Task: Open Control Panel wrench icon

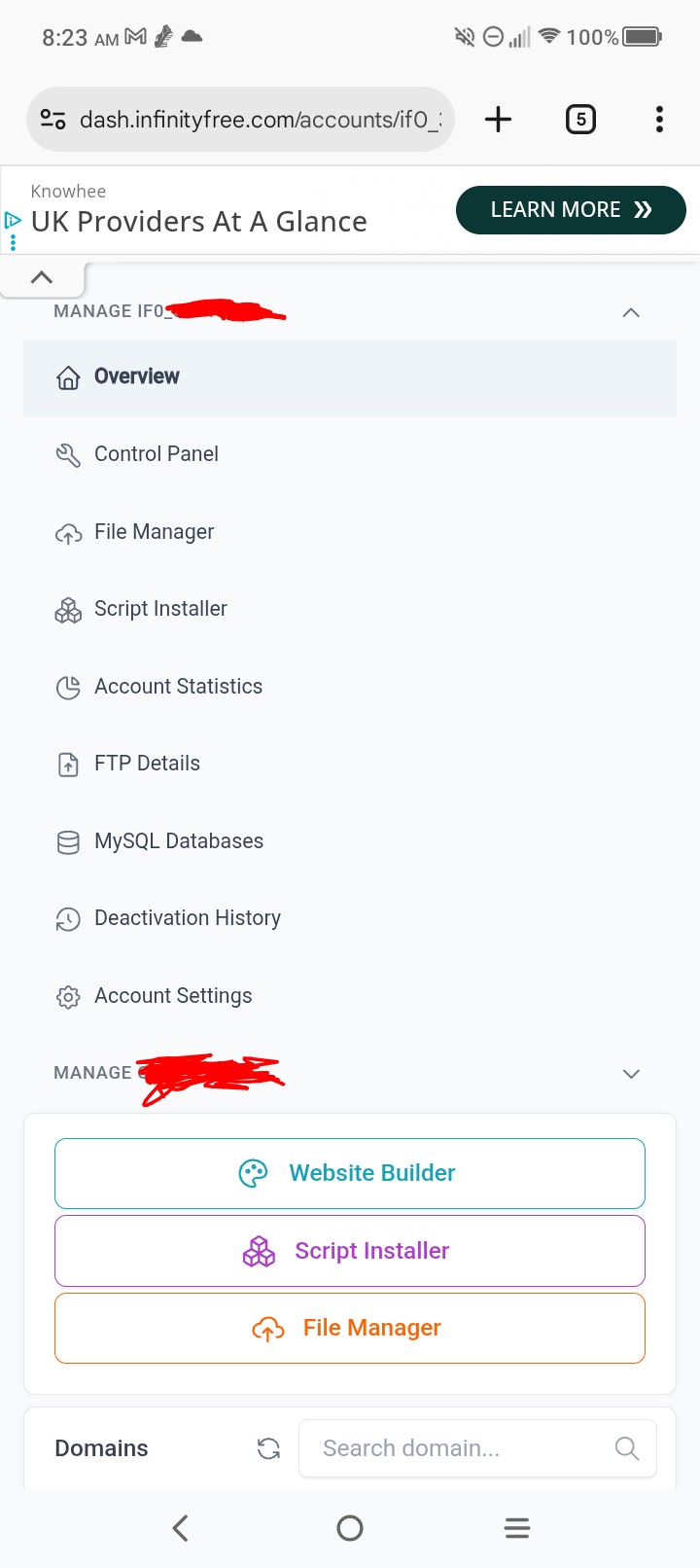Action: click(x=68, y=454)
